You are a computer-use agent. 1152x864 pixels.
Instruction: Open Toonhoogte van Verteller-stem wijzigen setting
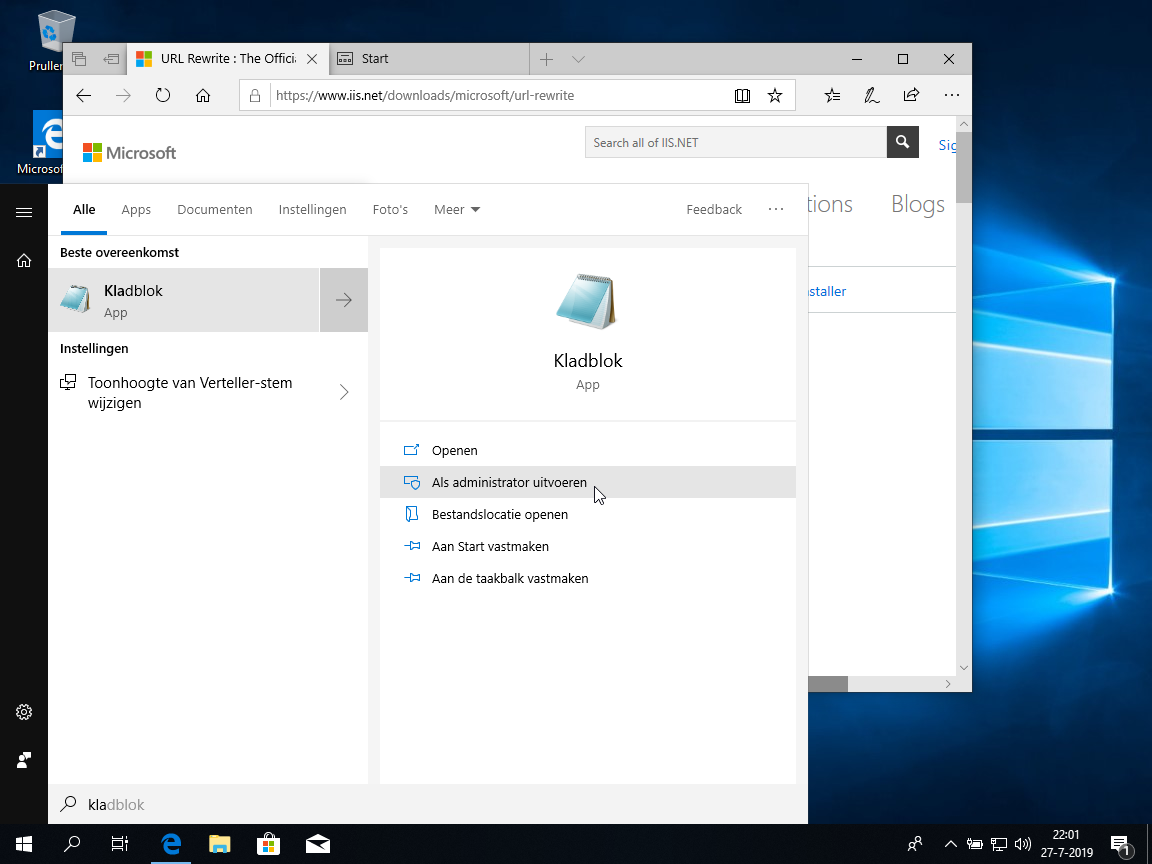190,392
